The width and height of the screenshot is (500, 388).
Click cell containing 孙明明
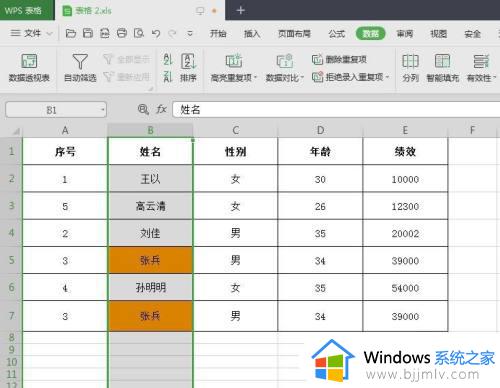tap(150, 288)
